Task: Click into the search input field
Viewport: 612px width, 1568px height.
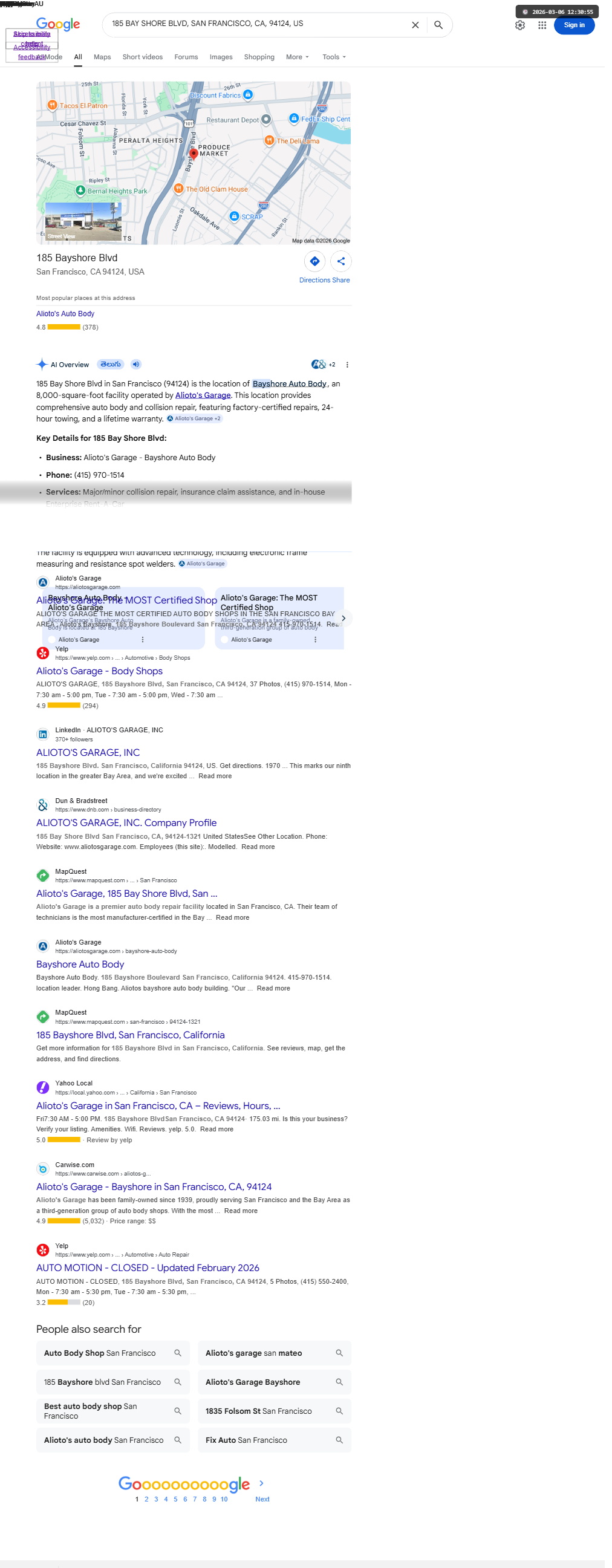Action: (256, 24)
